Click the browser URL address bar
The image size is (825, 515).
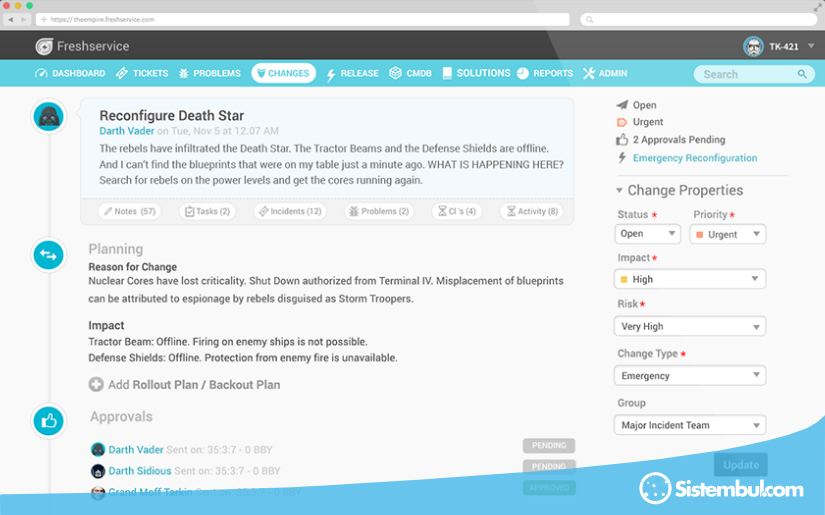click(303, 19)
